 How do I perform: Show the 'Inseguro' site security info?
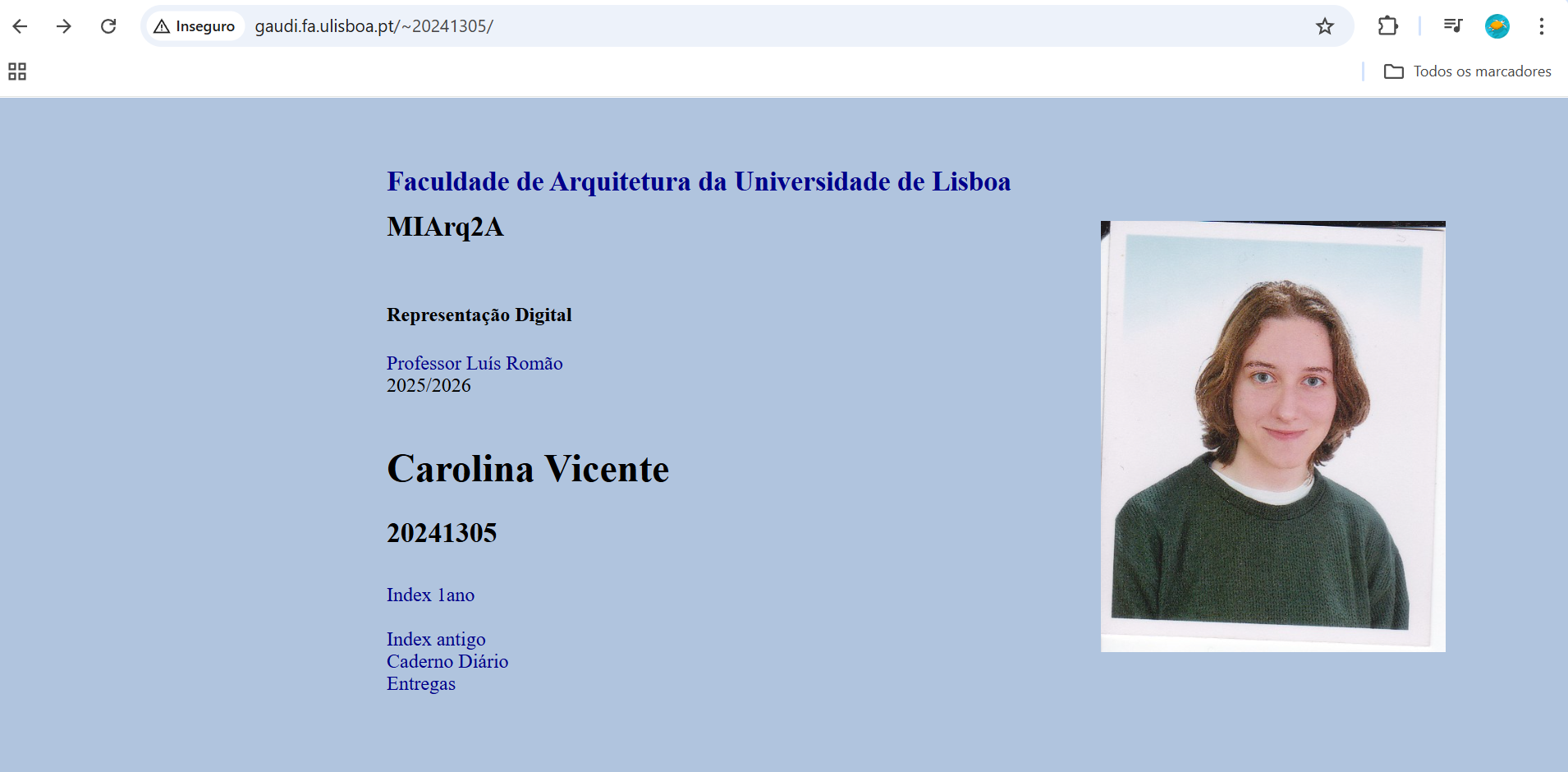[195, 26]
